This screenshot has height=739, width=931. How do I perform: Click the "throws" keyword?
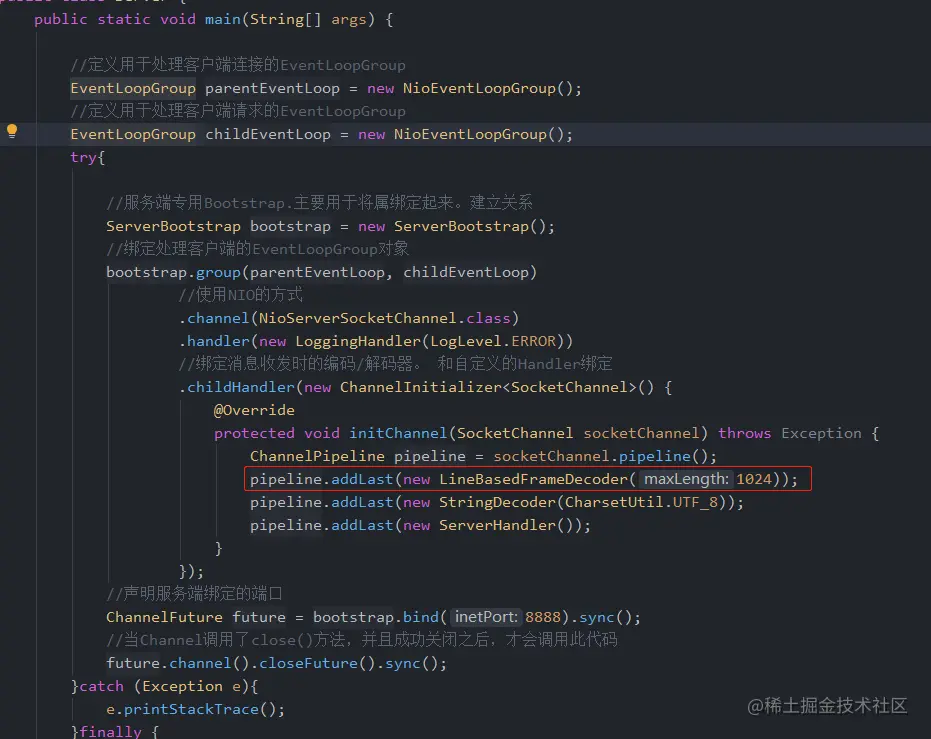(744, 433)
